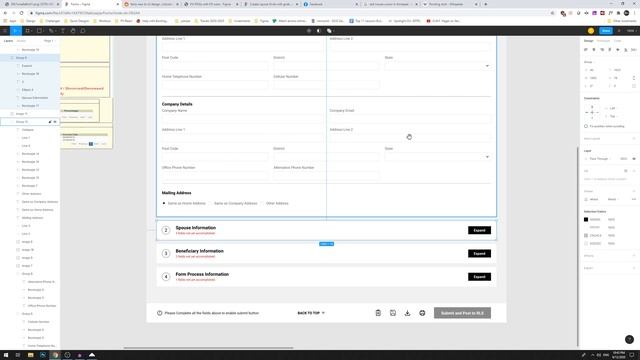Toggle layer visibility eye in Layer section
This screenshot has width=640, height=360.
tap(634, 159)
